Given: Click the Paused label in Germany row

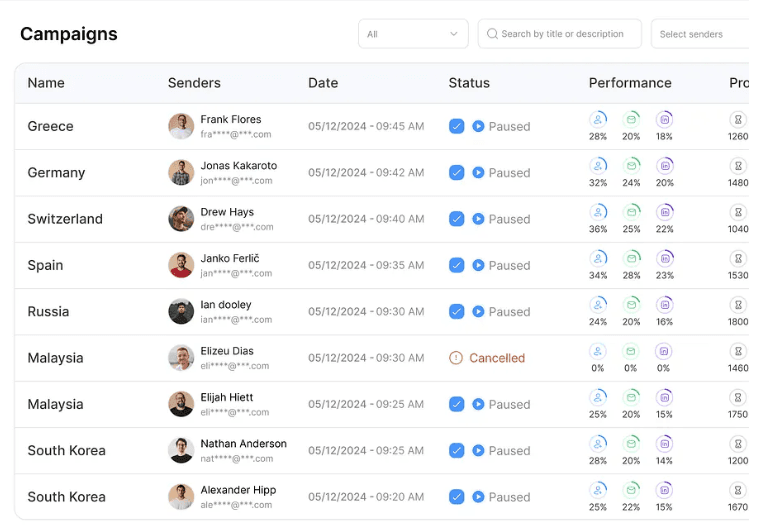Looking at the screenshot, I should [509, 172].
